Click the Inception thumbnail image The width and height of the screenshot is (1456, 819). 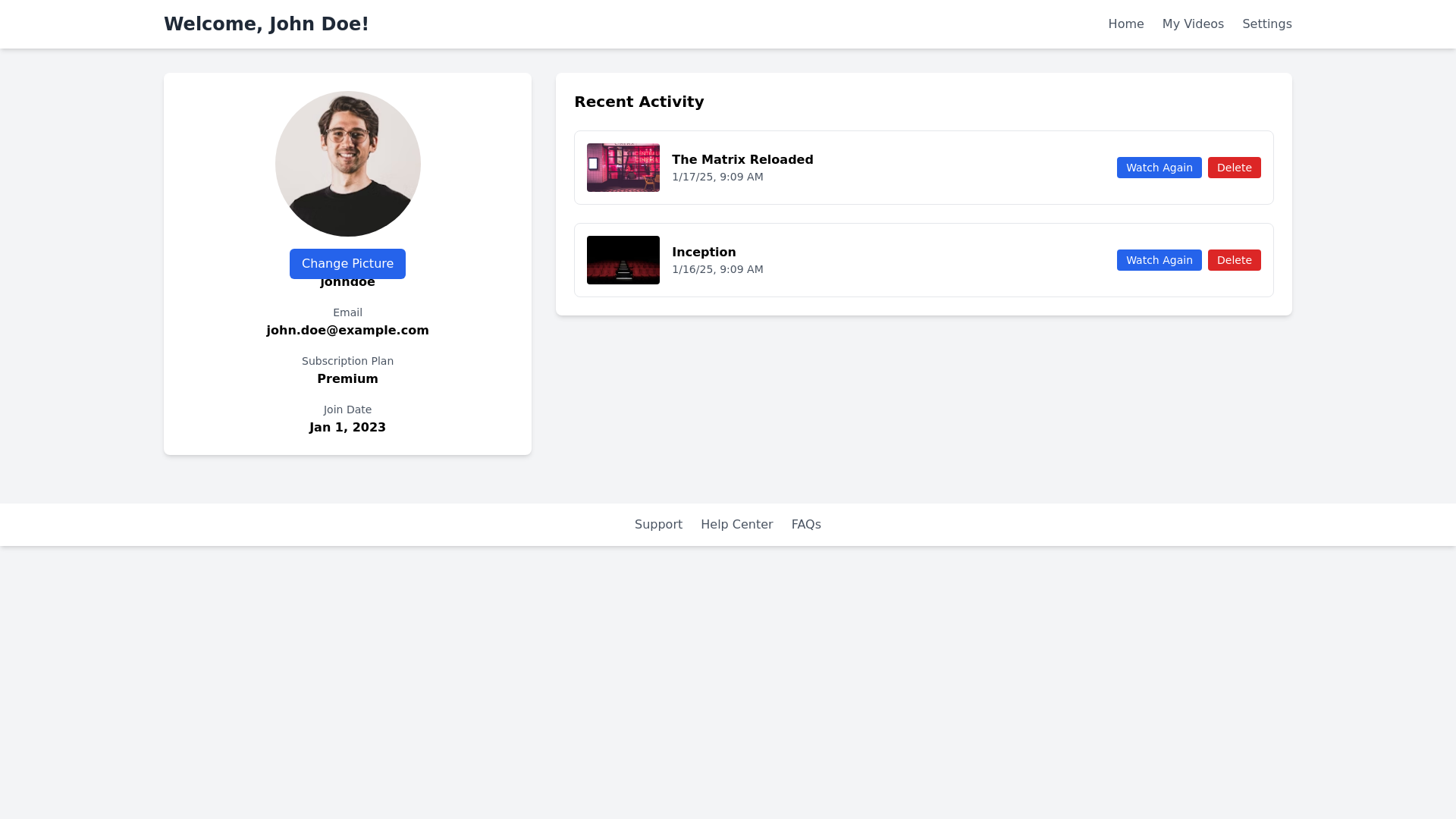[623, 260]
